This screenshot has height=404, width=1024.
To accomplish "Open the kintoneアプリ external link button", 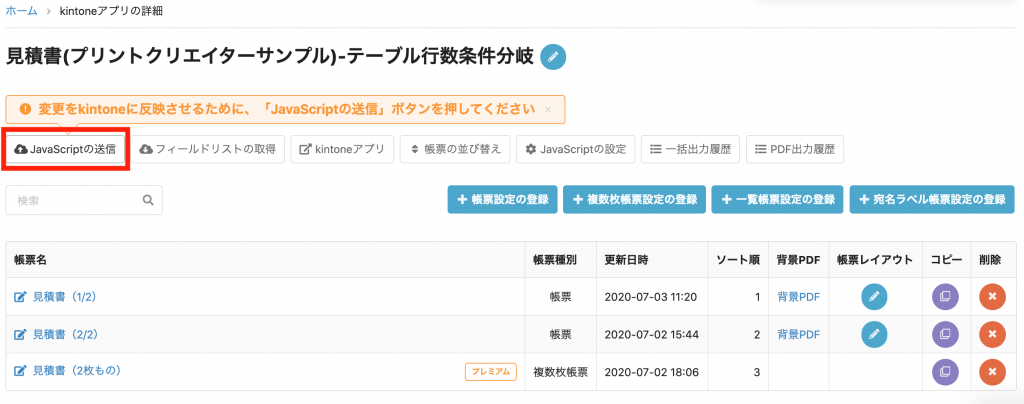I will point(342,149).
